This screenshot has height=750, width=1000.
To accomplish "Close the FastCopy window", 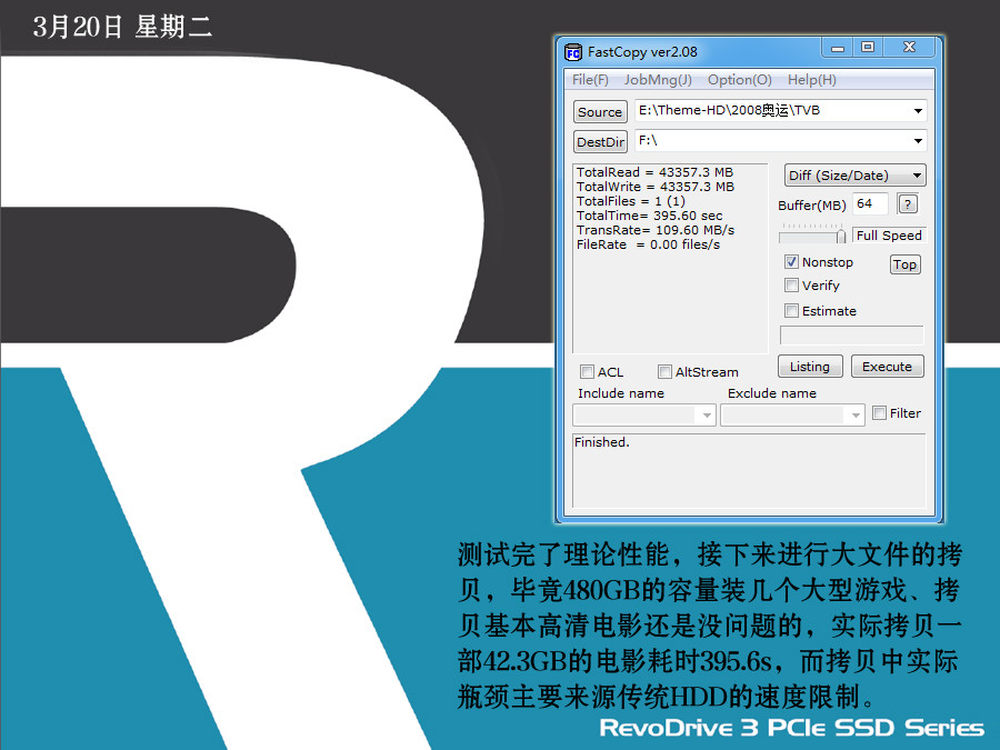I will click(x=909, y=47).
